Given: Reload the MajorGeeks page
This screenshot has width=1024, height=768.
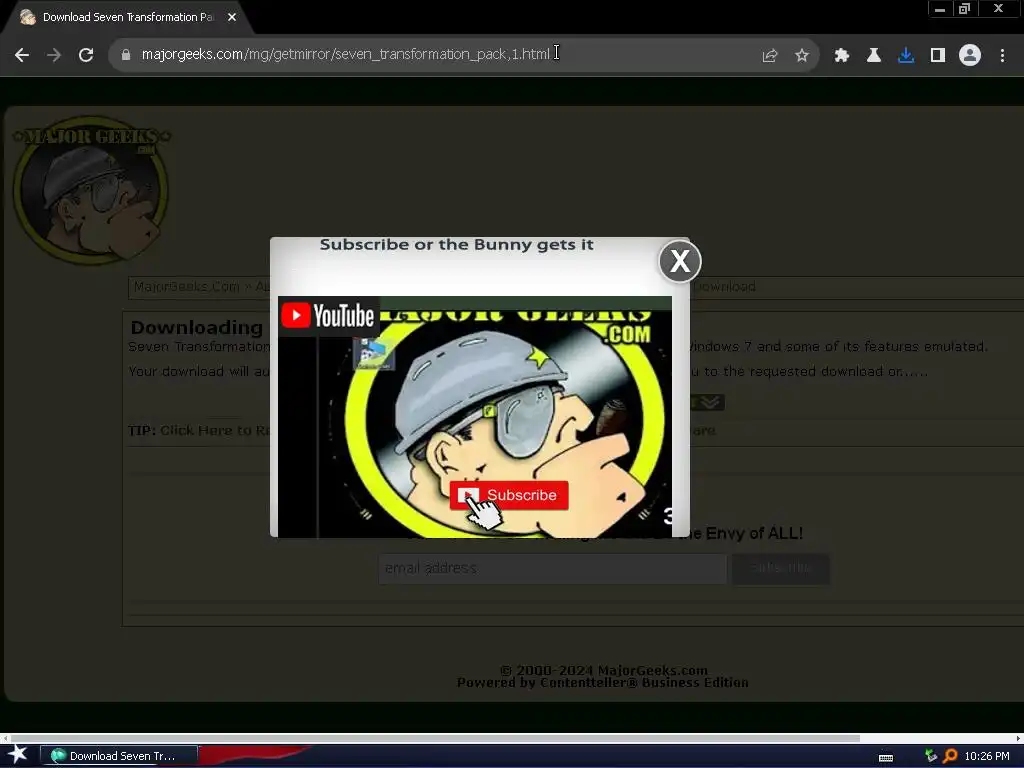Looking at the screenshot, I should coord(86,55).
